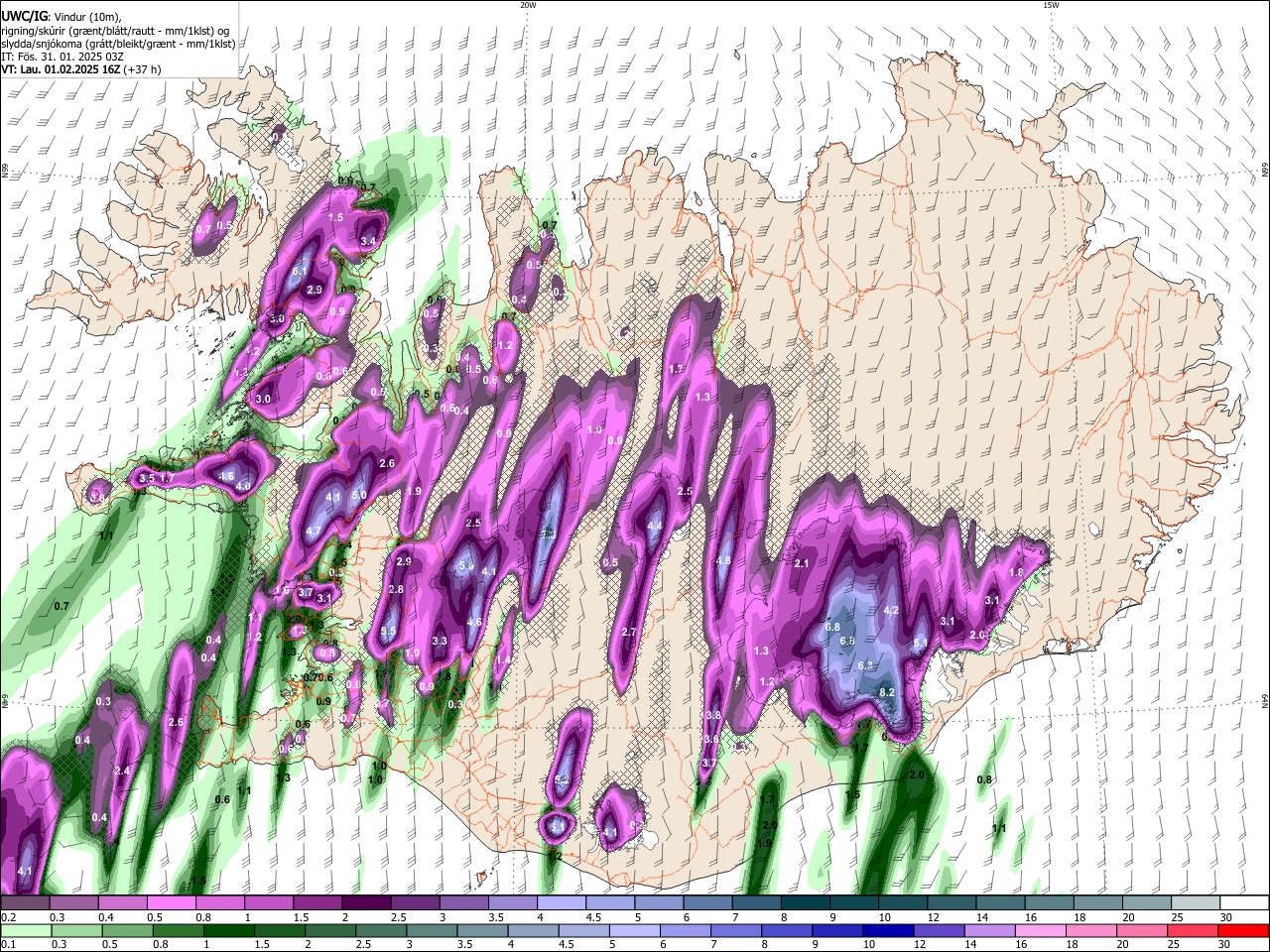Click the '2.1' precipitation value on the map

click(803, 563)
